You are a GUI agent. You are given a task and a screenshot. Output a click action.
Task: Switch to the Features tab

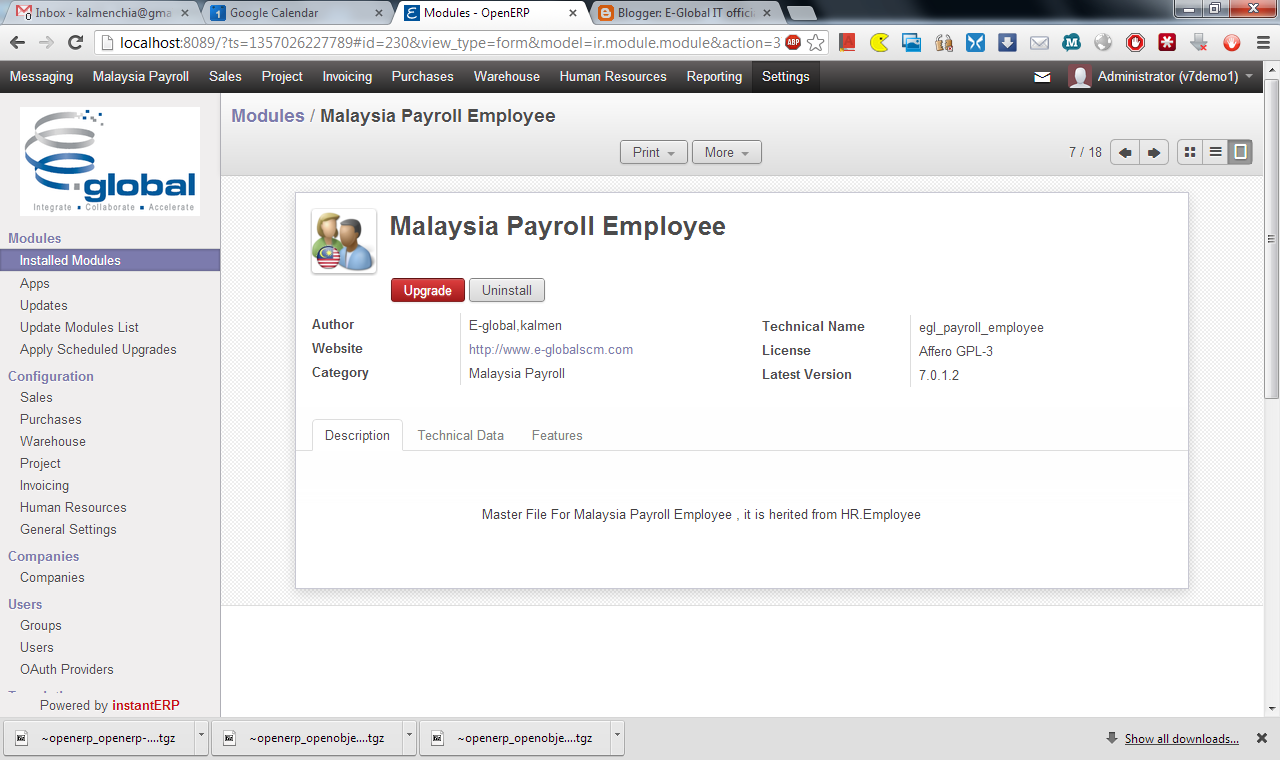click(557, 435)
